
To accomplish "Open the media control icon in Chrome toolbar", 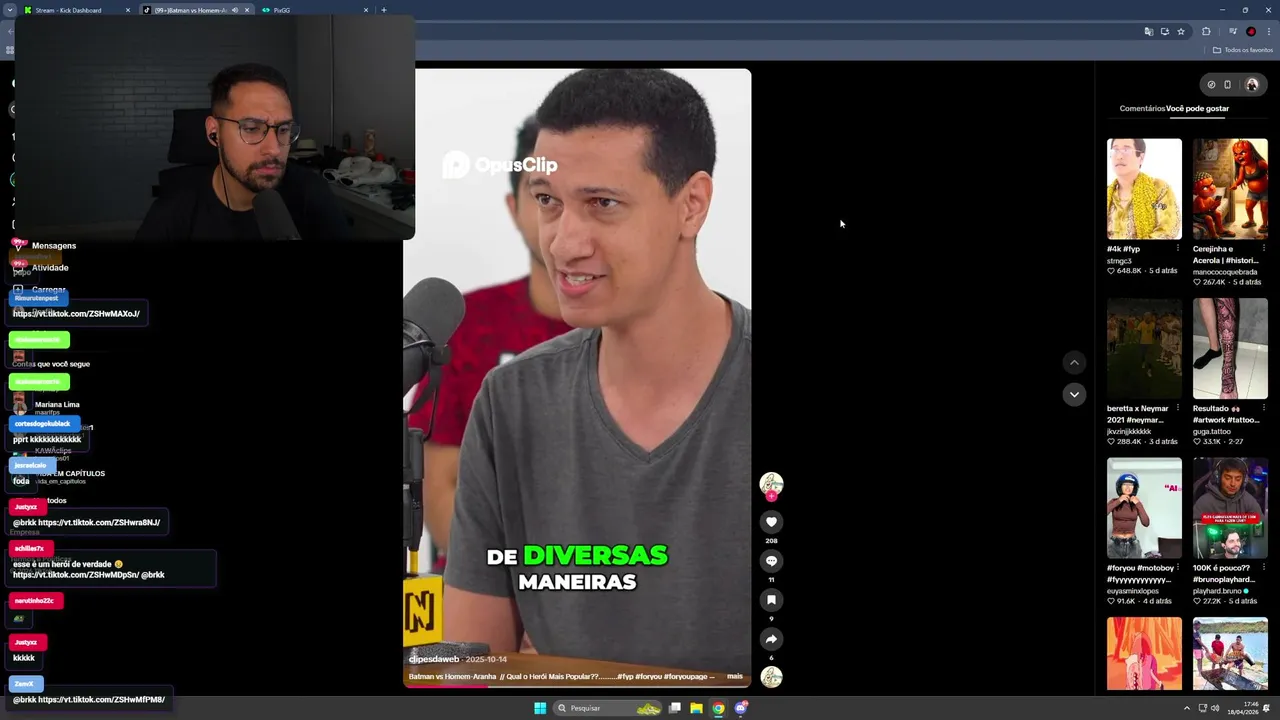I will (1232, 31).
